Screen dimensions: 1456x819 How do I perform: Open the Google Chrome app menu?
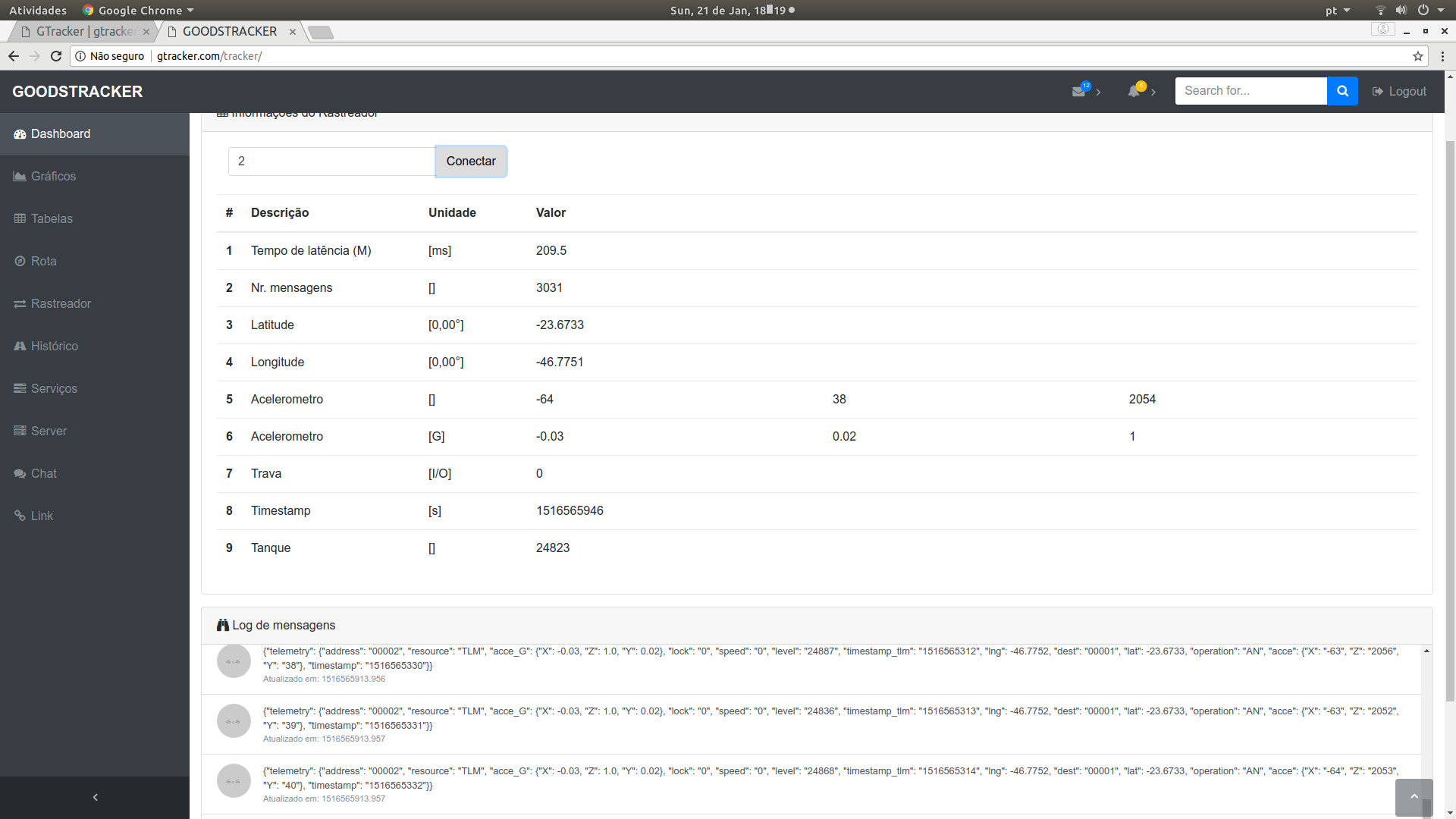(x=140, y=10)
